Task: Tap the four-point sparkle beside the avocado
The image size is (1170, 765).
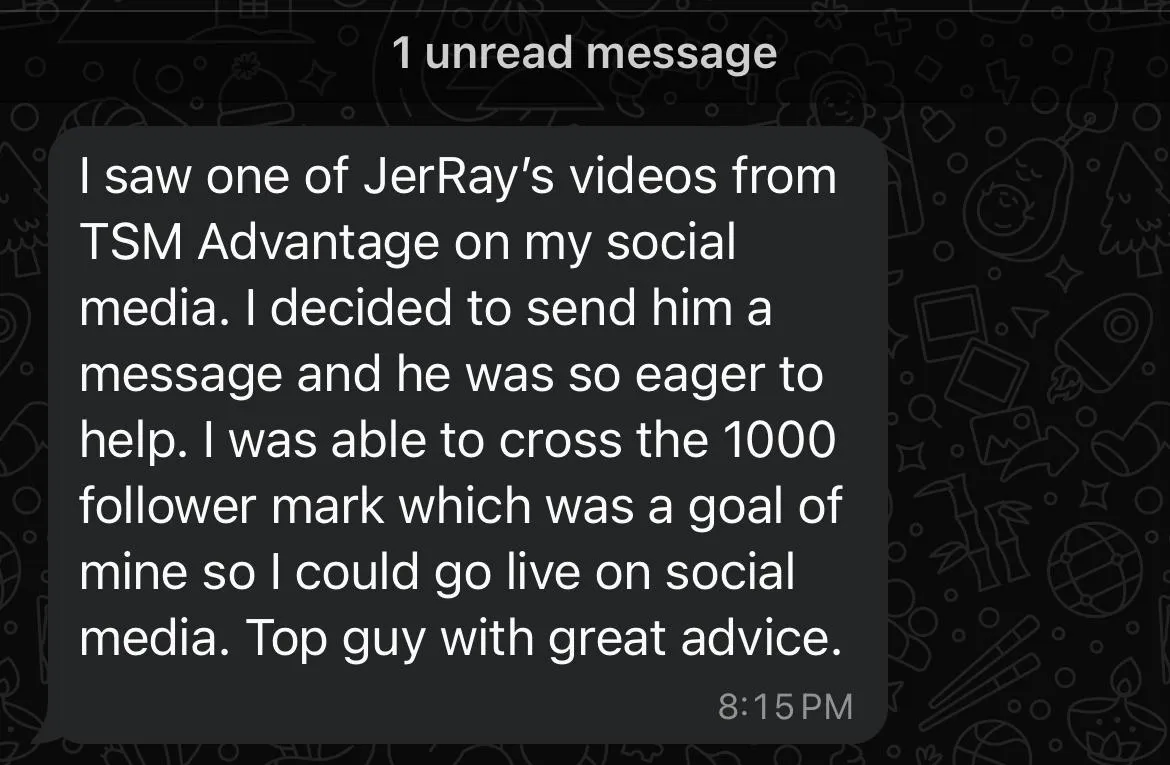Action: coord(1063,274)
